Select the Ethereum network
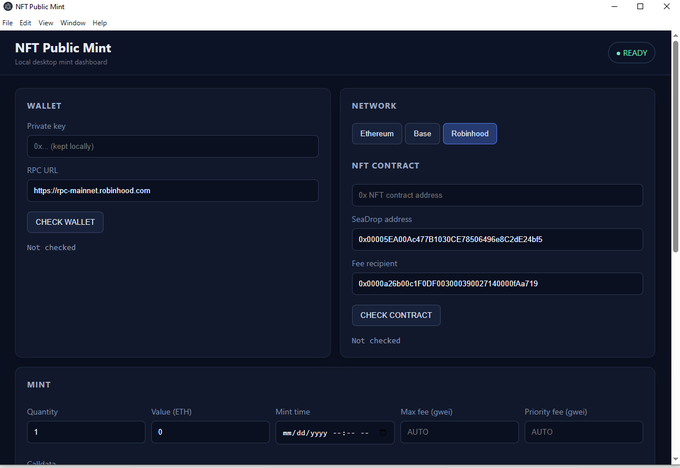Screen dimensions: 680x468 (x=377, y=134)
